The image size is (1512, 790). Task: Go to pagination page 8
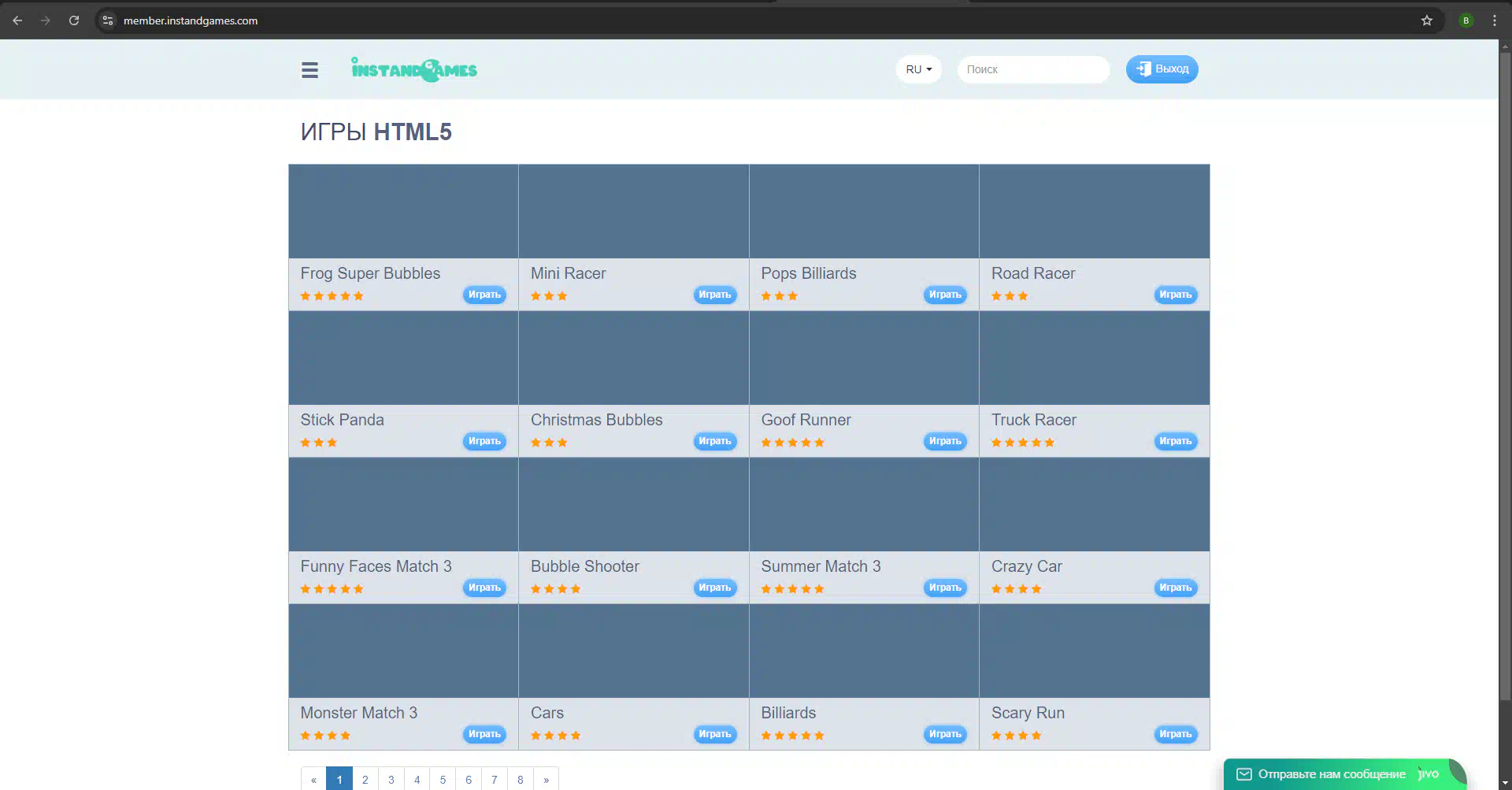[x=521, y=780]
